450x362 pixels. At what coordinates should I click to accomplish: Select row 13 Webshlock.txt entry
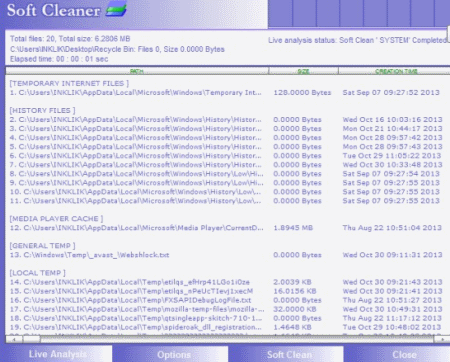click(89, 255)
